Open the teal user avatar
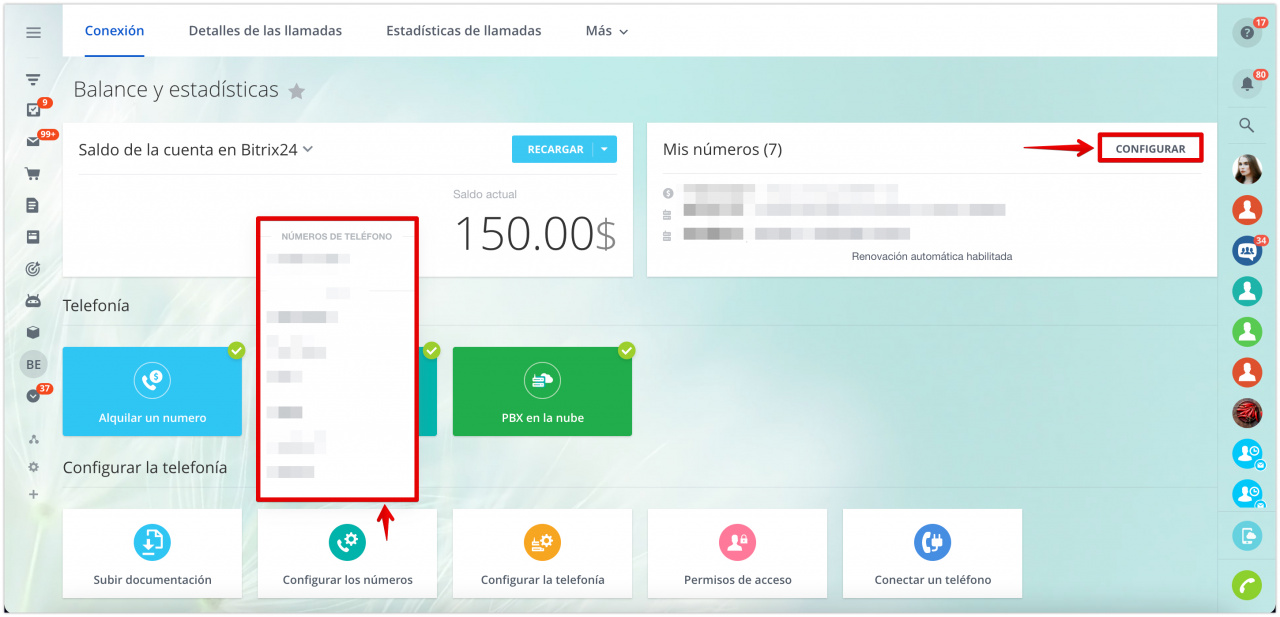 [x=1247, y=291]
